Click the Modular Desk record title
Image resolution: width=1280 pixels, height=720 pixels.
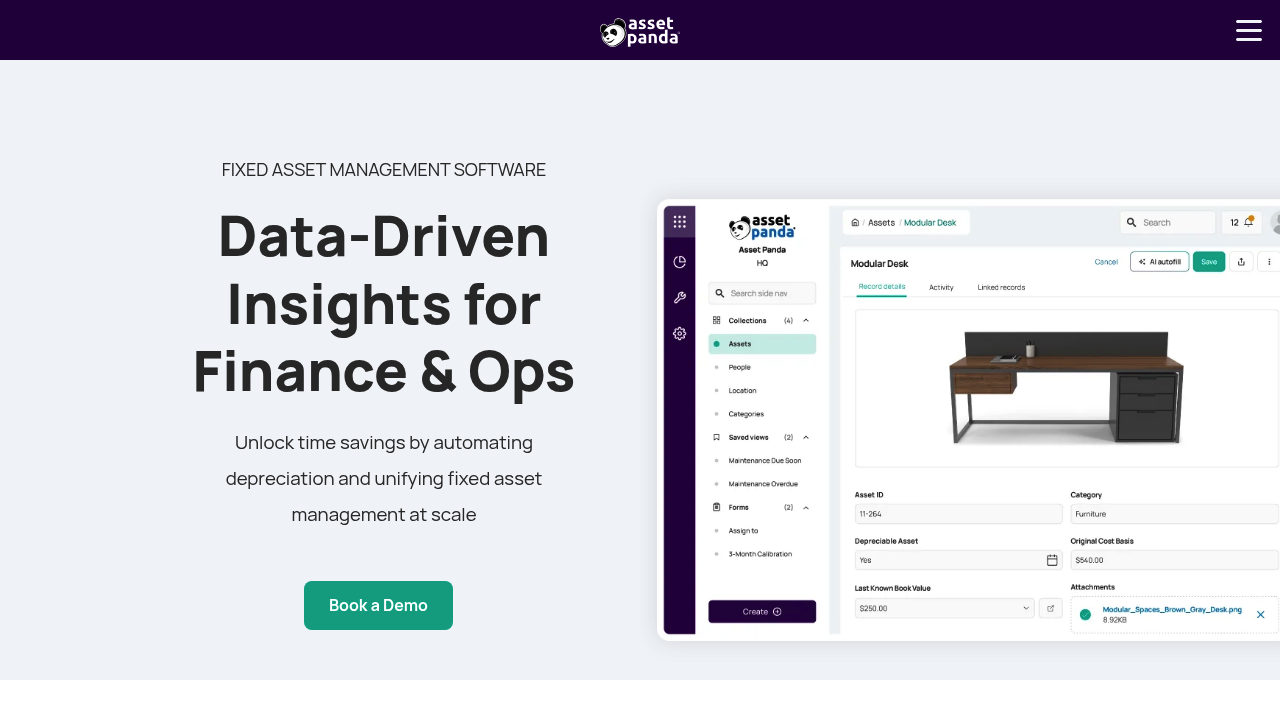(x=879, y=263)
